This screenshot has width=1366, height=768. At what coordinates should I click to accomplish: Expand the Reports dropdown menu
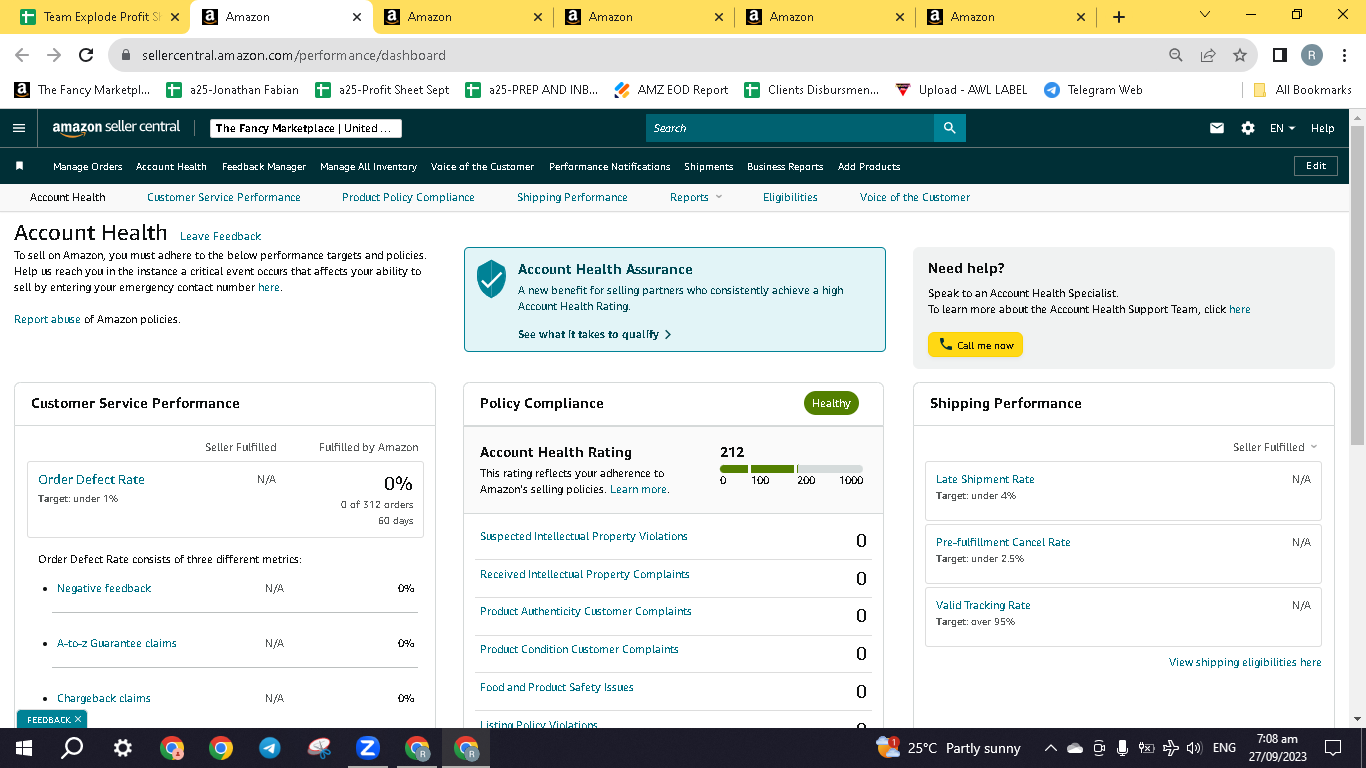coord(696,197)
